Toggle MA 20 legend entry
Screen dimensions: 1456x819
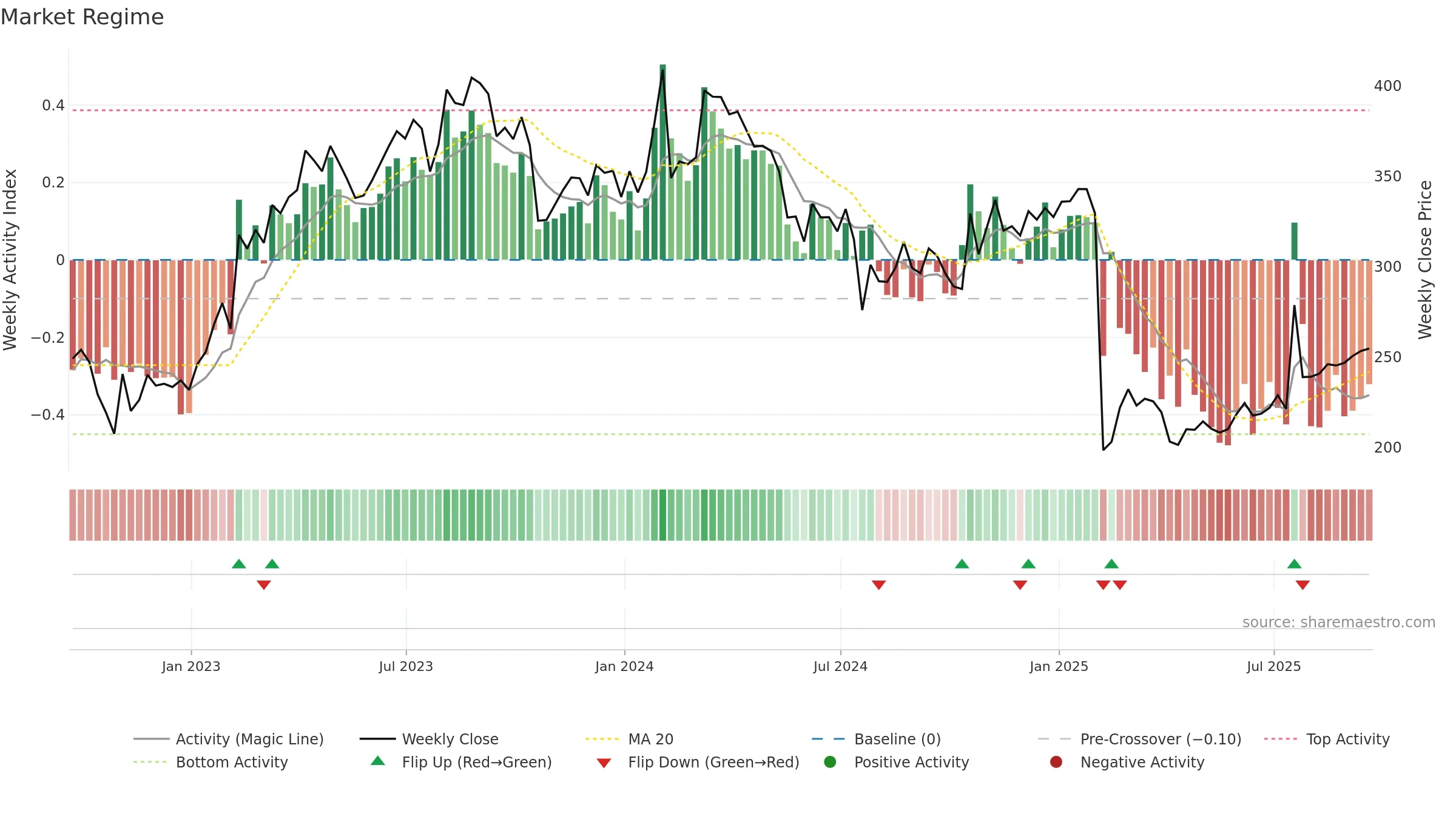point(630,739)
